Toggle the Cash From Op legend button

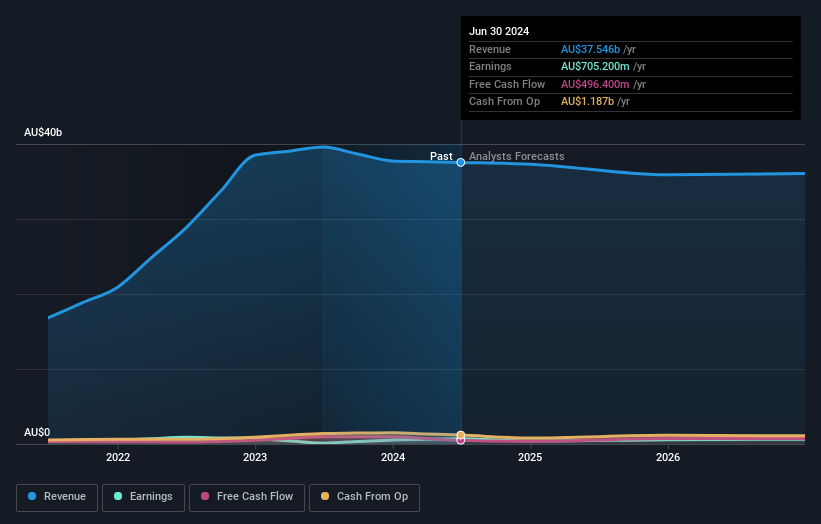tap(364, 497)
